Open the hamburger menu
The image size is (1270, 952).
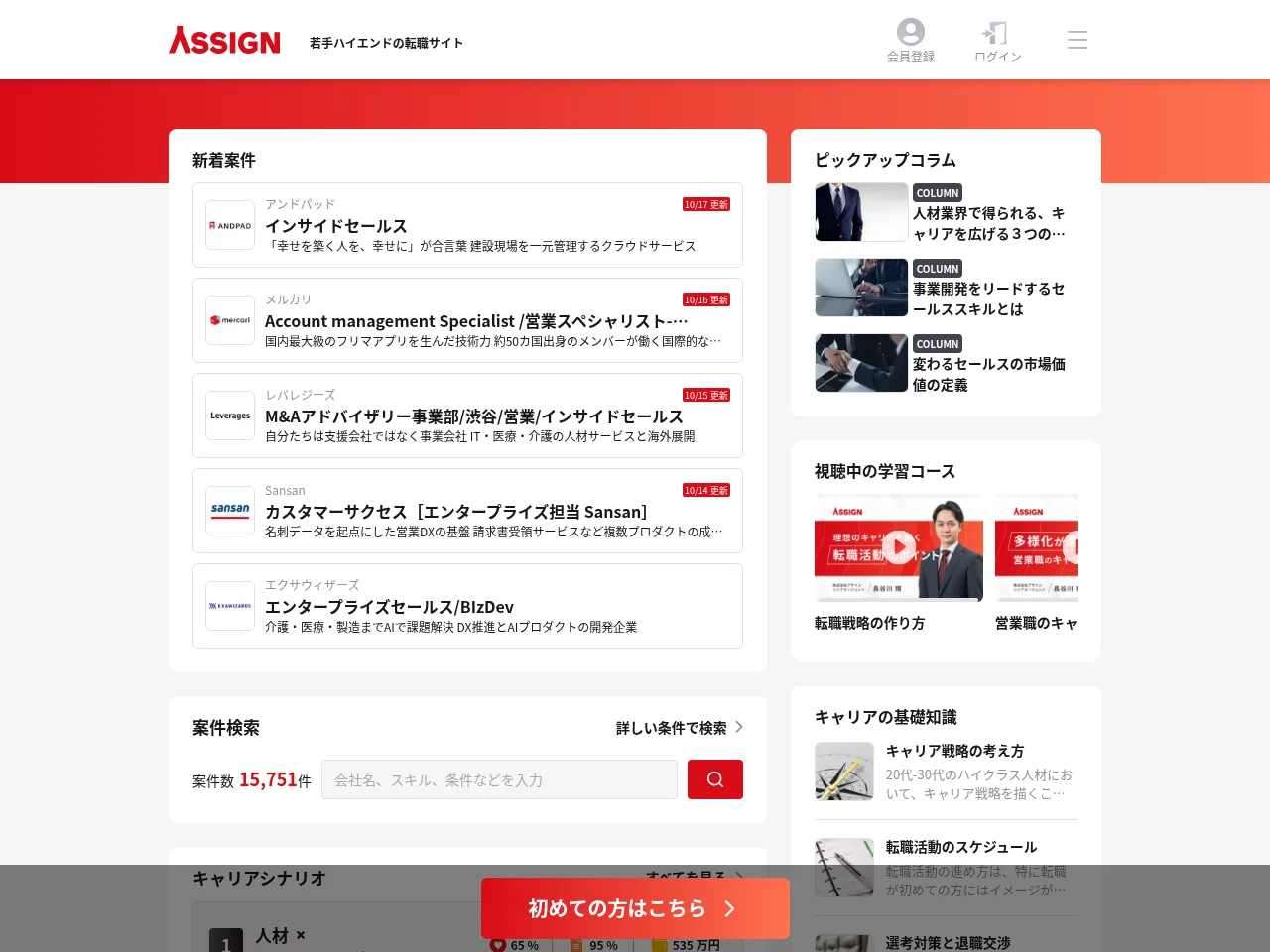coord(1078,40)
